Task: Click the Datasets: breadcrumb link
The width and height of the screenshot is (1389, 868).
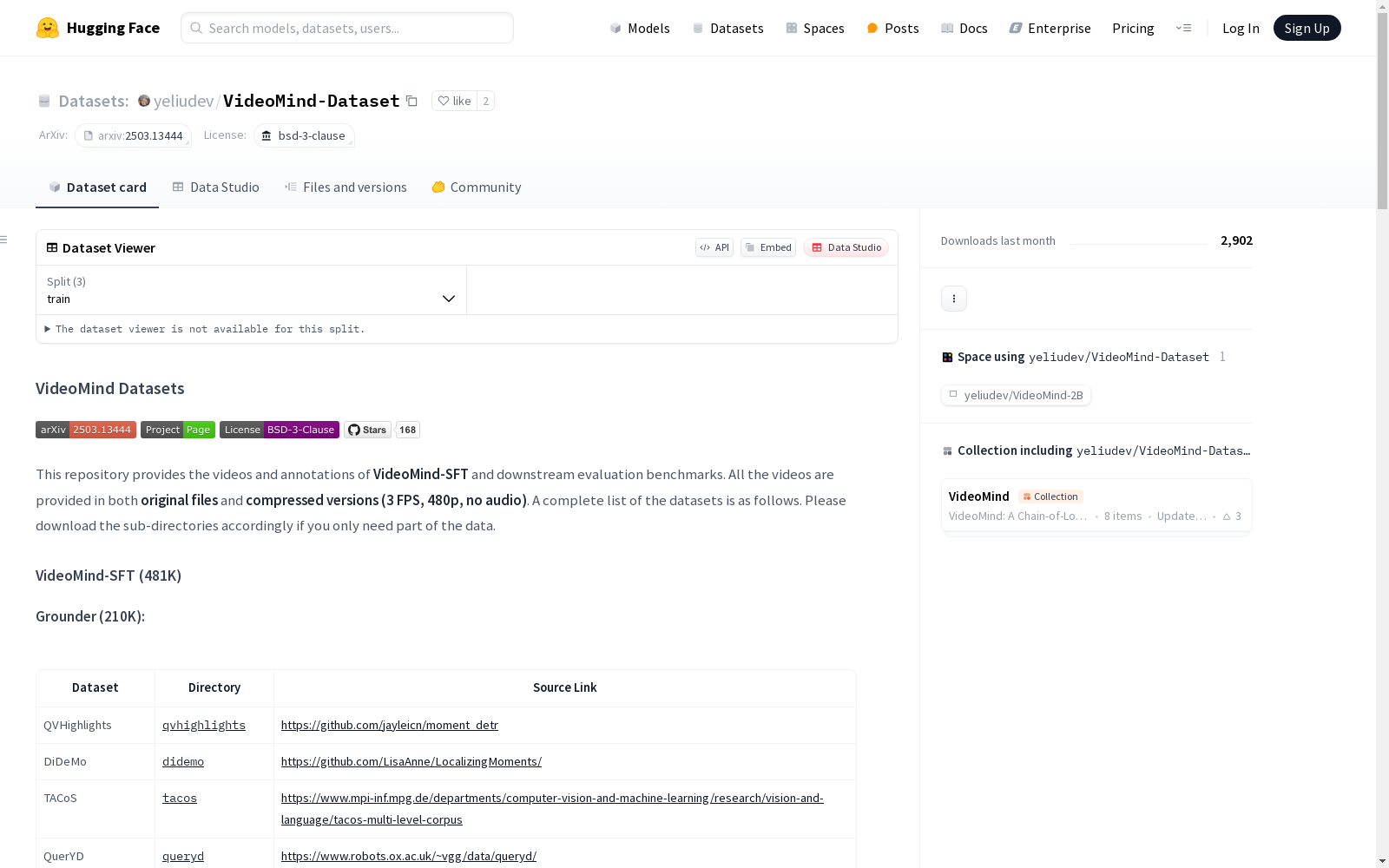Action: click(x=94, y=102)
